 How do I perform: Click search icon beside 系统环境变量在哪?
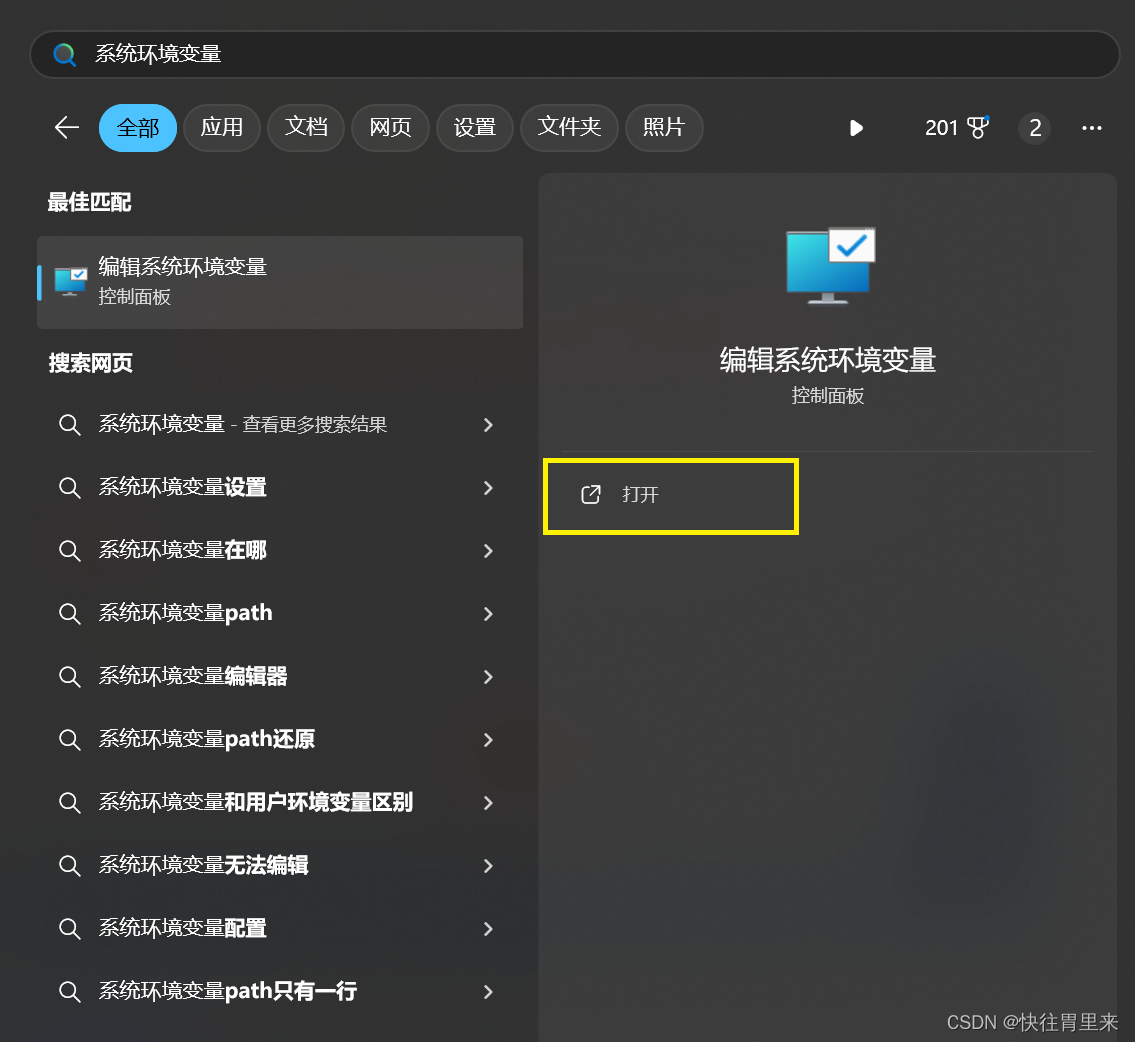(69, 551)
